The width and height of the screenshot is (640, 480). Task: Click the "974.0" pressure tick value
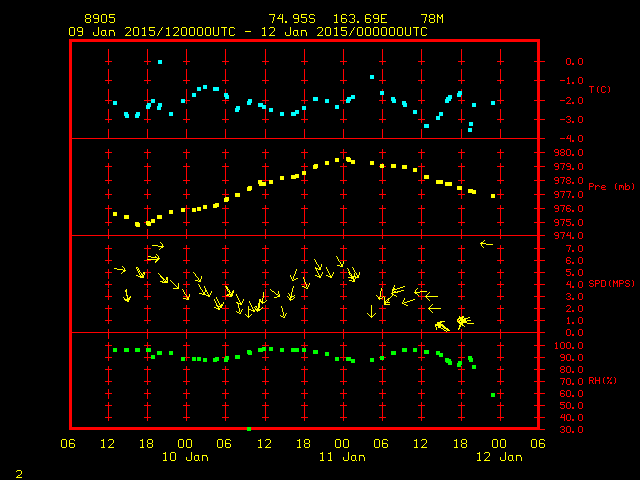tap(569, 236)
